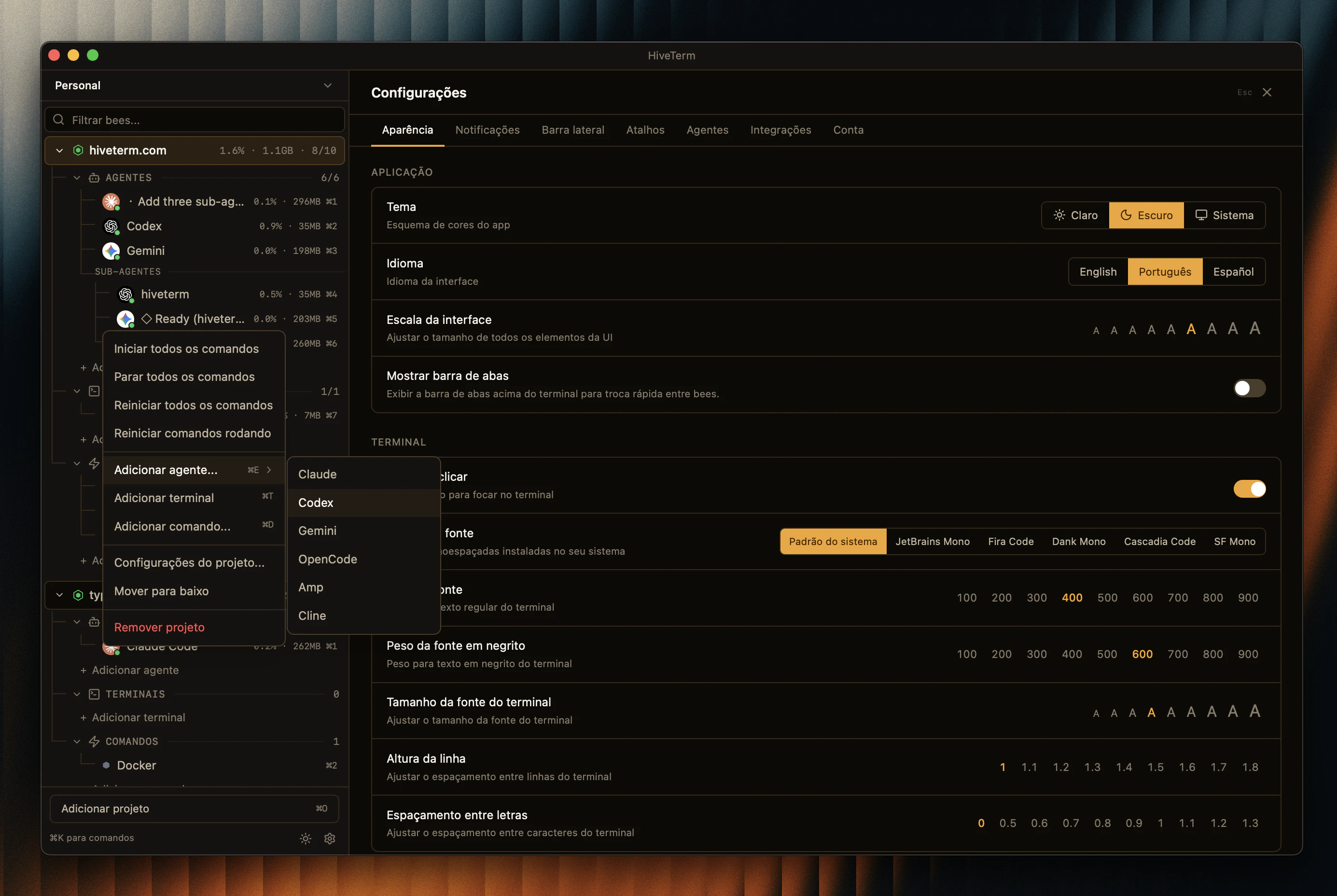Screen dimensions: 1337x896
Task: Open the Personal workspace dropdown
Action: pos(327,85)
